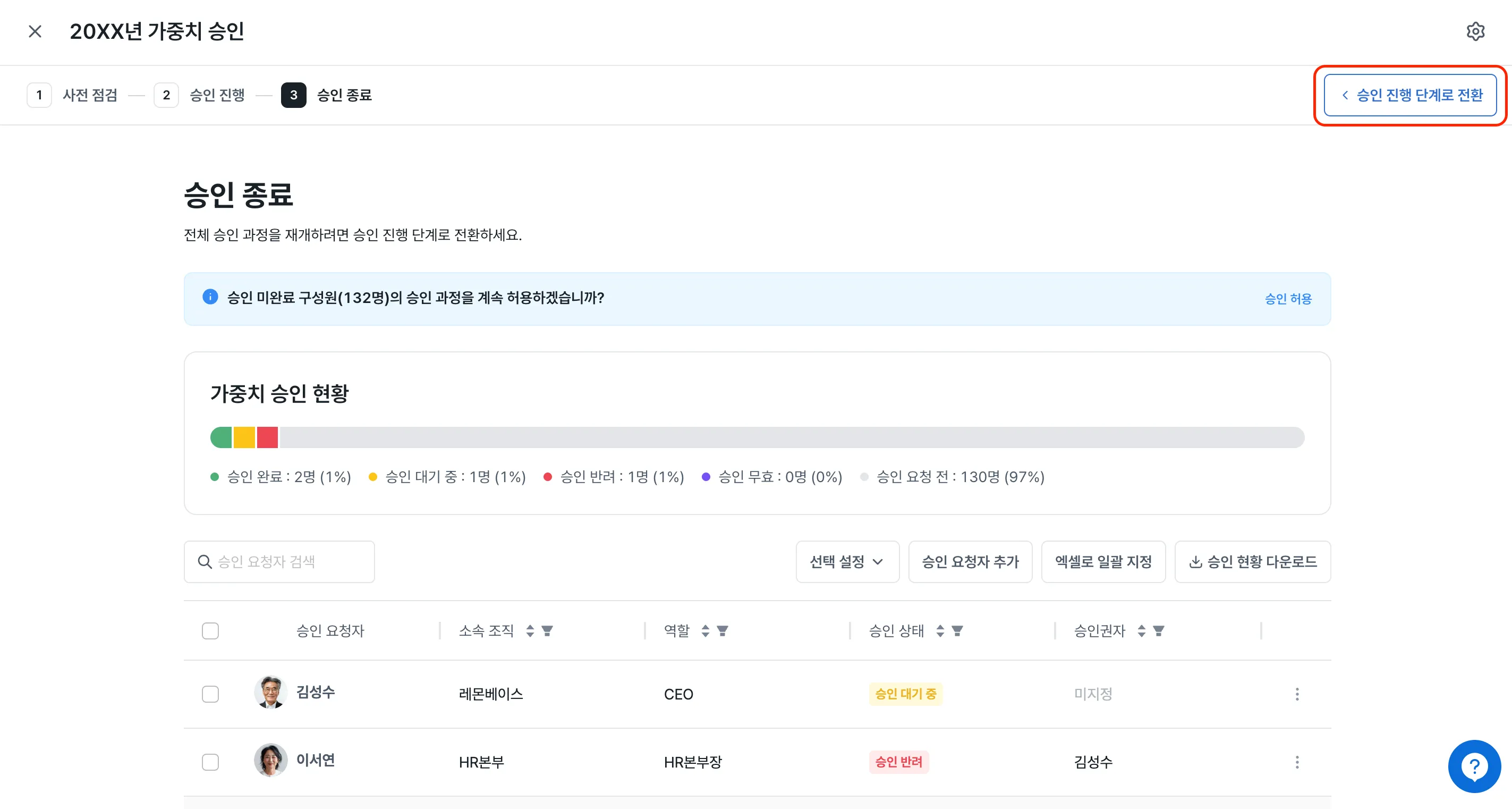Click the magnifier icon in the search box

click(x=204, y=562)
